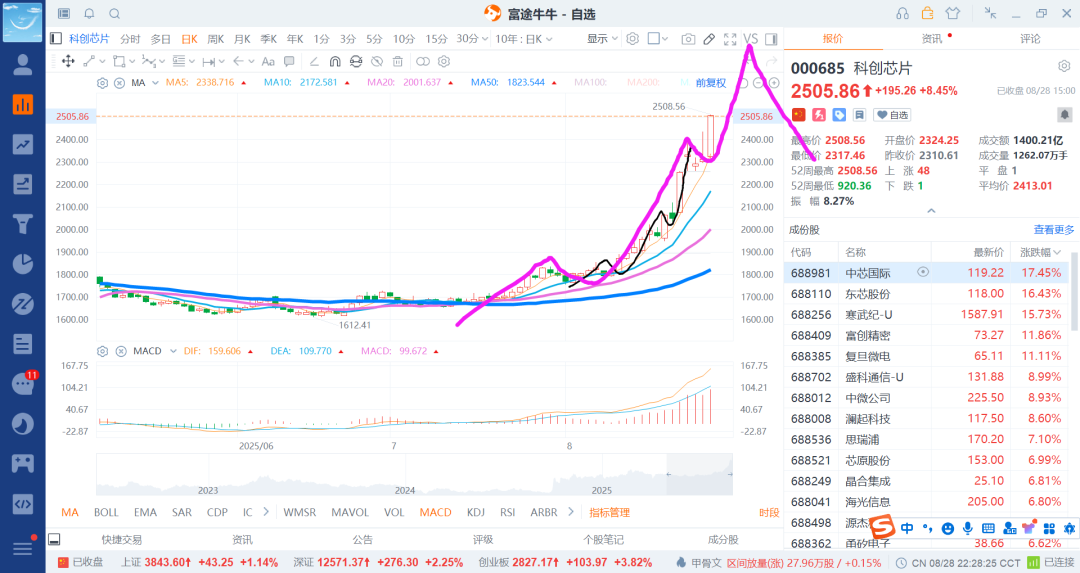Zoom out chart with minus circle button
Screen dimensions: 1080x573
click(x=759, y=83)
